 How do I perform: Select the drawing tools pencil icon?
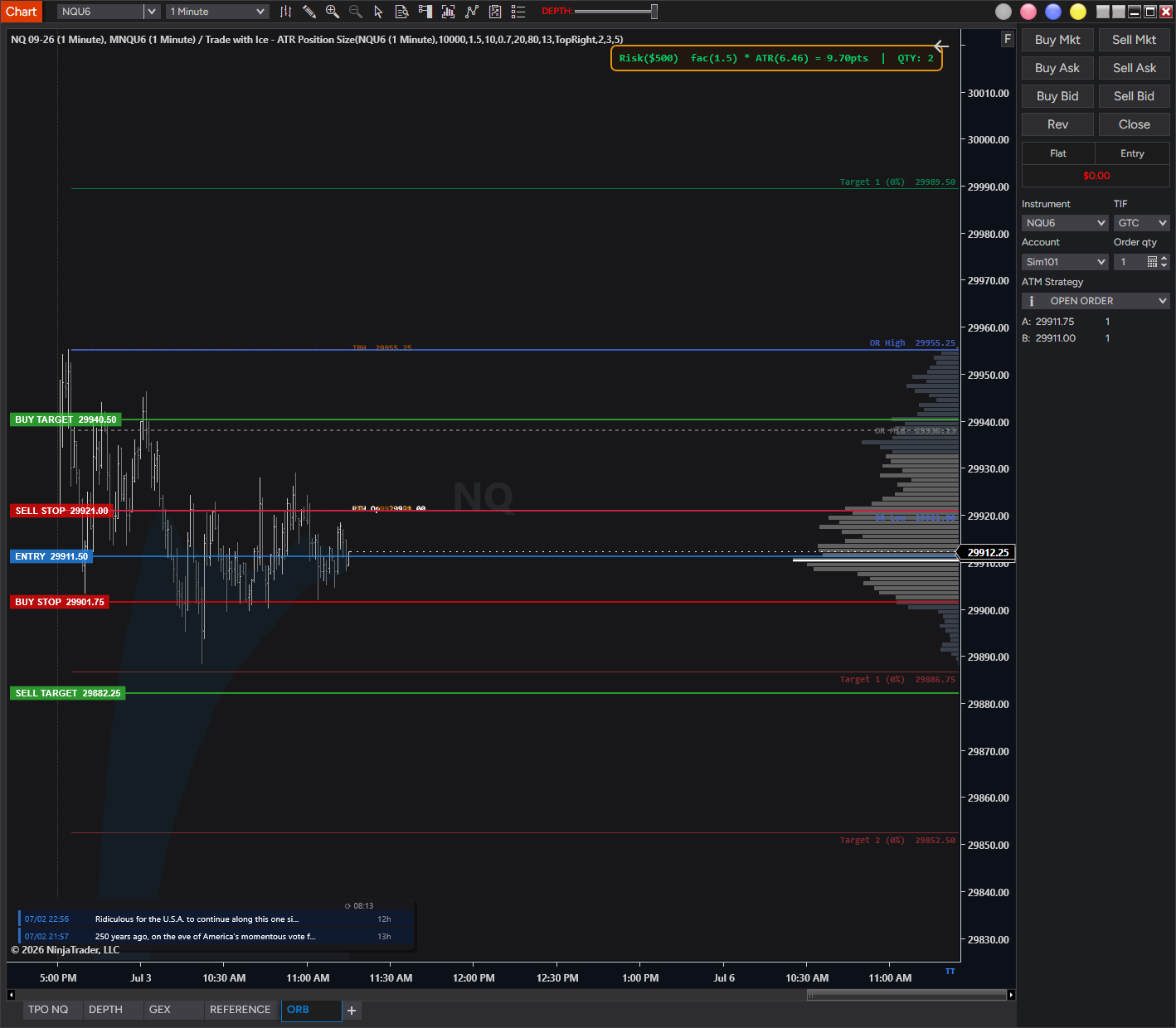(309, 12)
